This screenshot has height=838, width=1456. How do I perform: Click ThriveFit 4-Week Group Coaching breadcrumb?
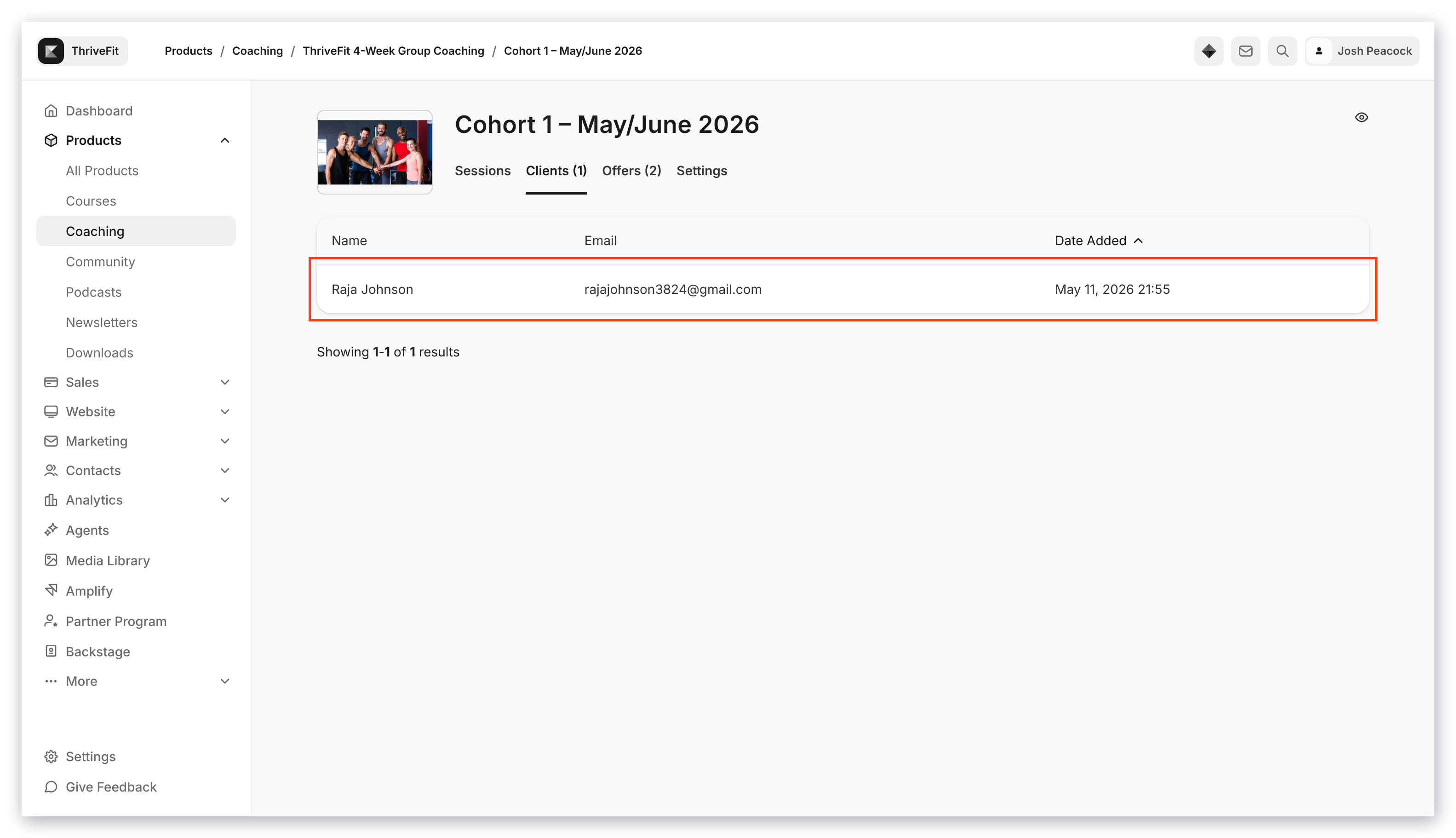pos(393,51)
